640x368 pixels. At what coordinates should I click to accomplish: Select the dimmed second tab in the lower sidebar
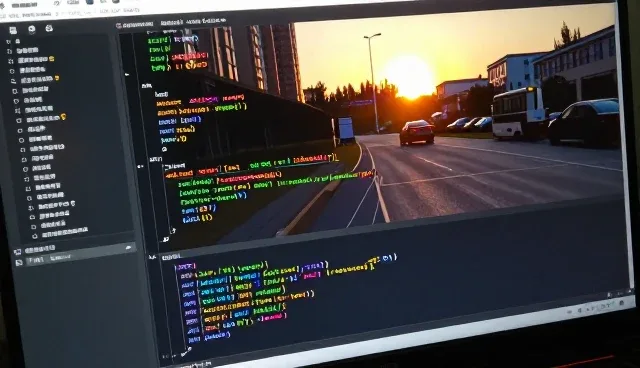(x=60, y=257)
